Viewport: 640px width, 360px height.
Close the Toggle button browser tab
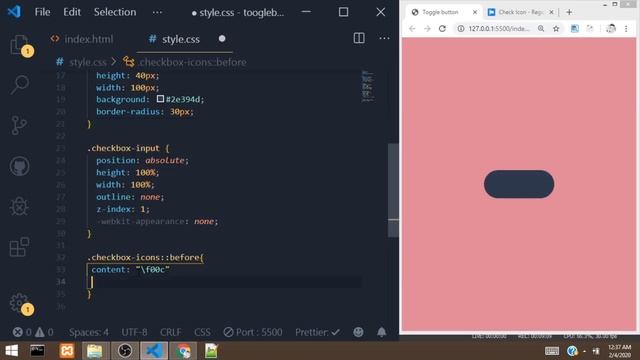(475, 12)
